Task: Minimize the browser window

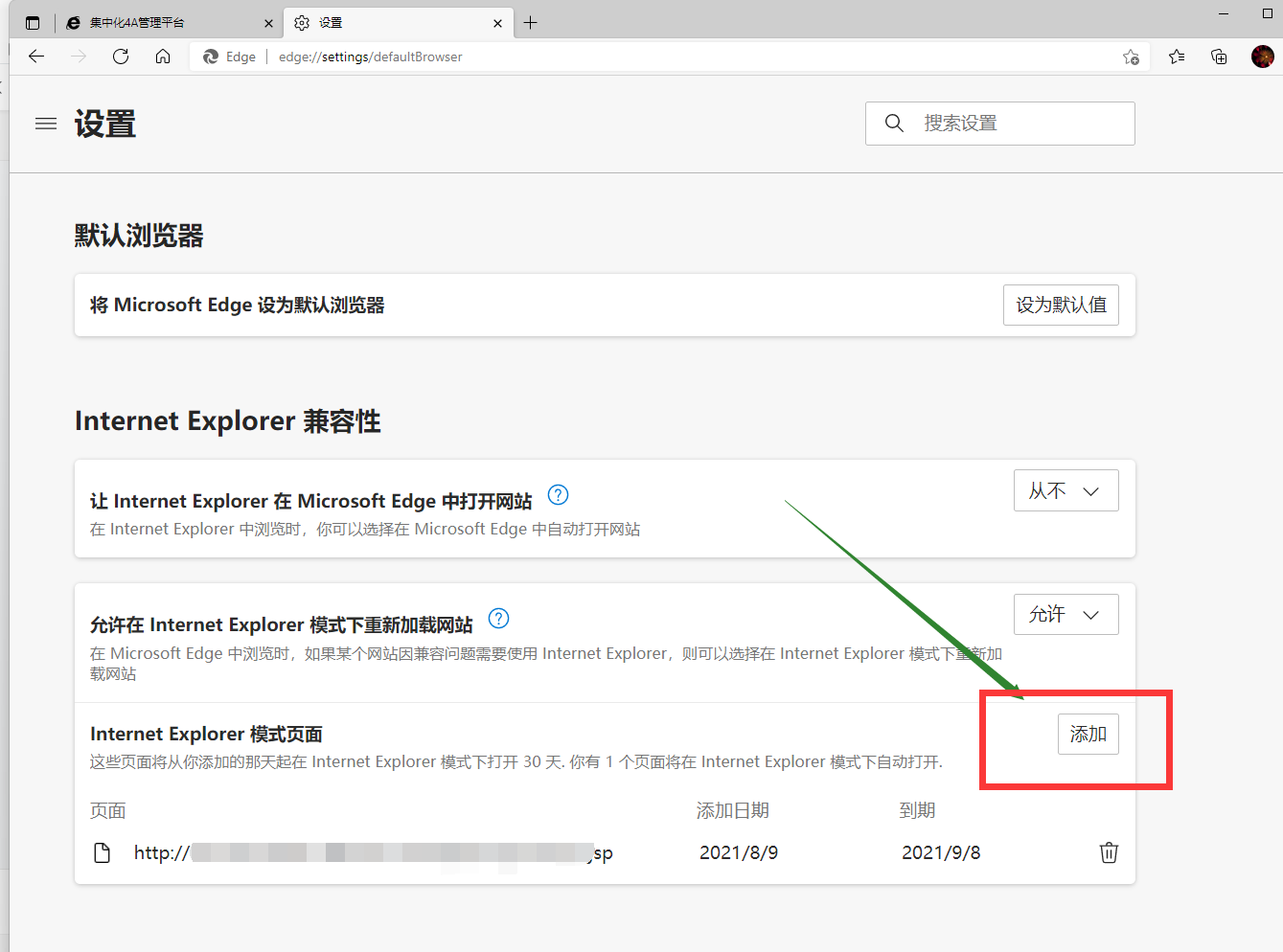Action: coord(1224,14)
